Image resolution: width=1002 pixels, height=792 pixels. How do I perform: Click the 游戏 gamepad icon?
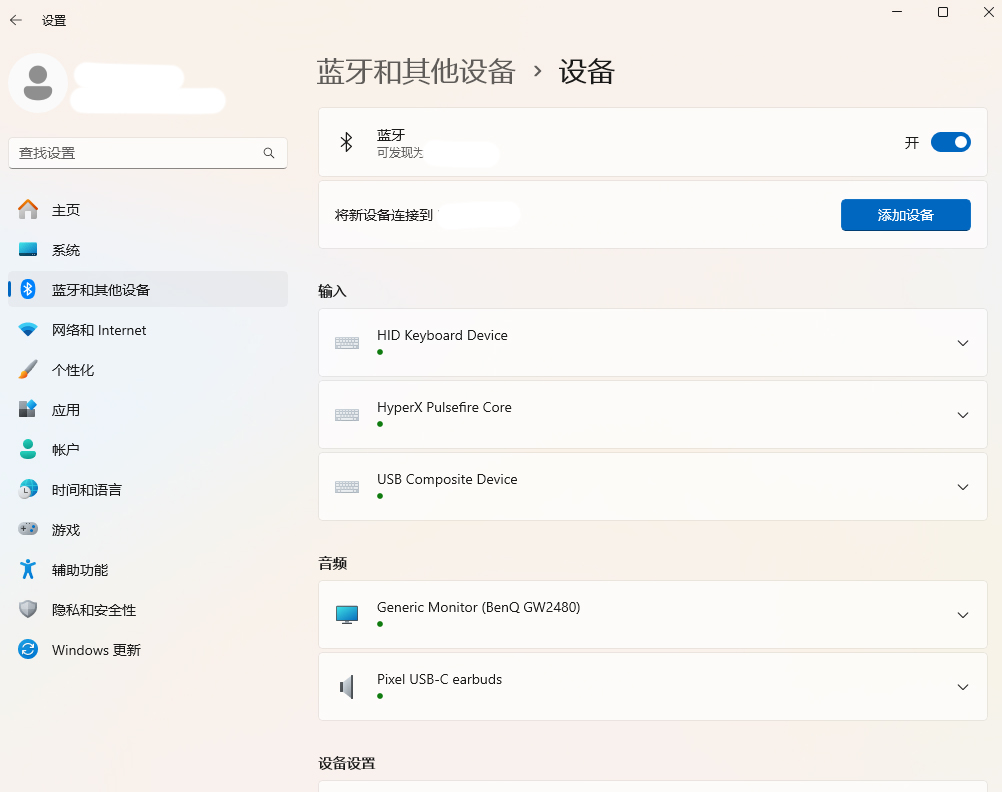coord(28,530)
